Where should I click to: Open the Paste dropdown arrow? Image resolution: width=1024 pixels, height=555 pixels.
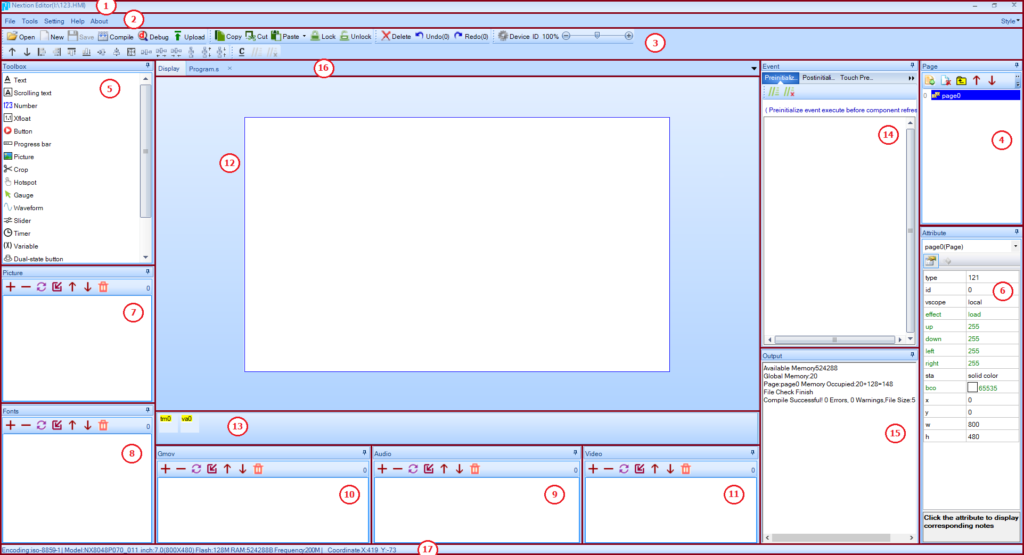[x=302, y=36]
